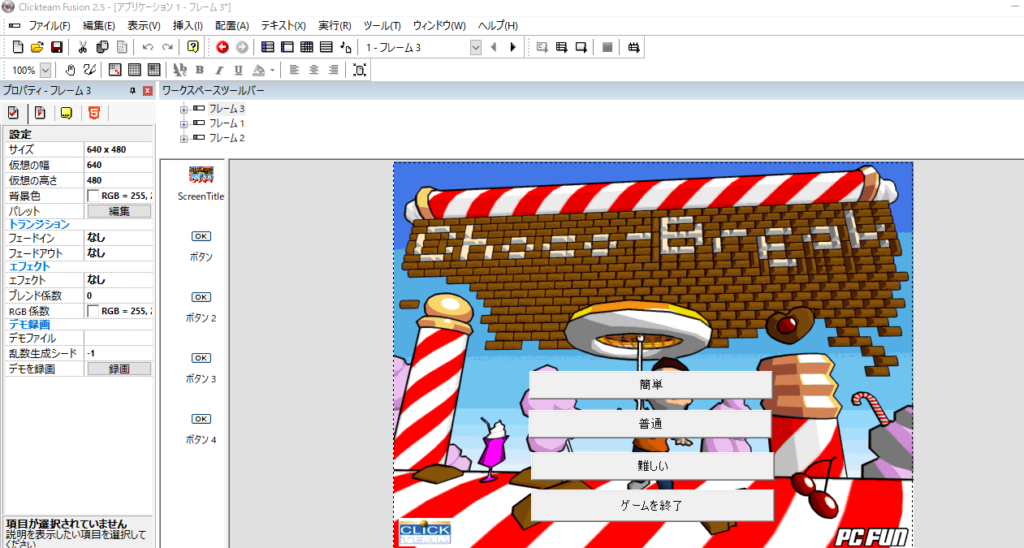Click the RGB係数 color swatch
This screenshot has height=548, width=1024.
[93, 311]
